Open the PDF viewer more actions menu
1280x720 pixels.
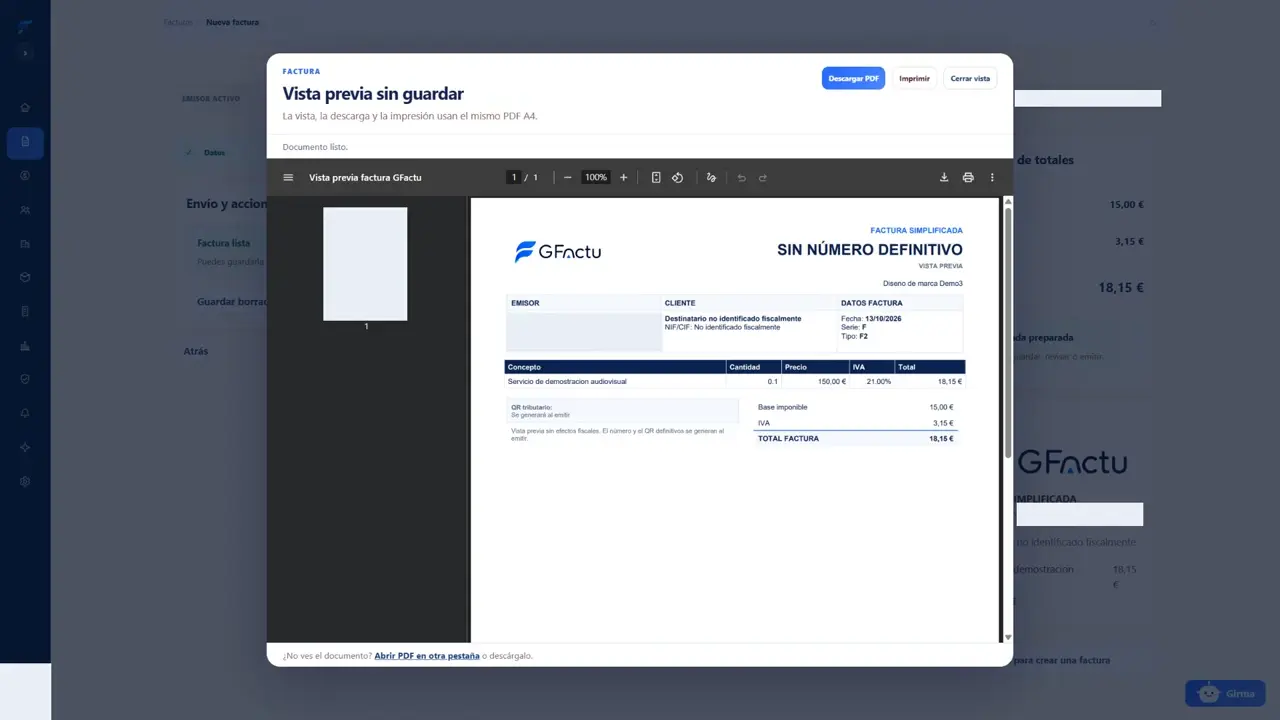[992, 178]
